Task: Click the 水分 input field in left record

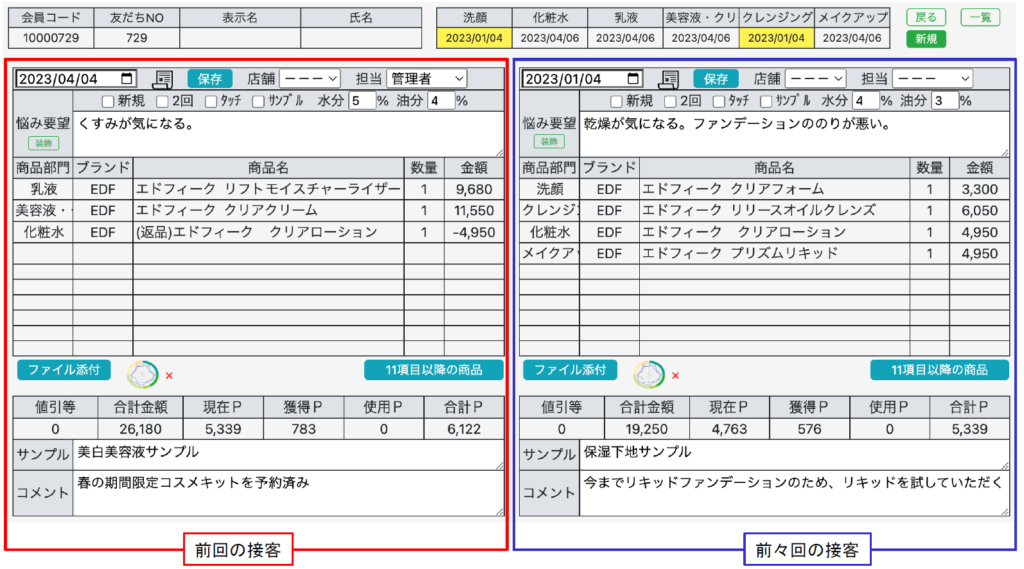Action: pyautogui.click(x=360, y=101)
